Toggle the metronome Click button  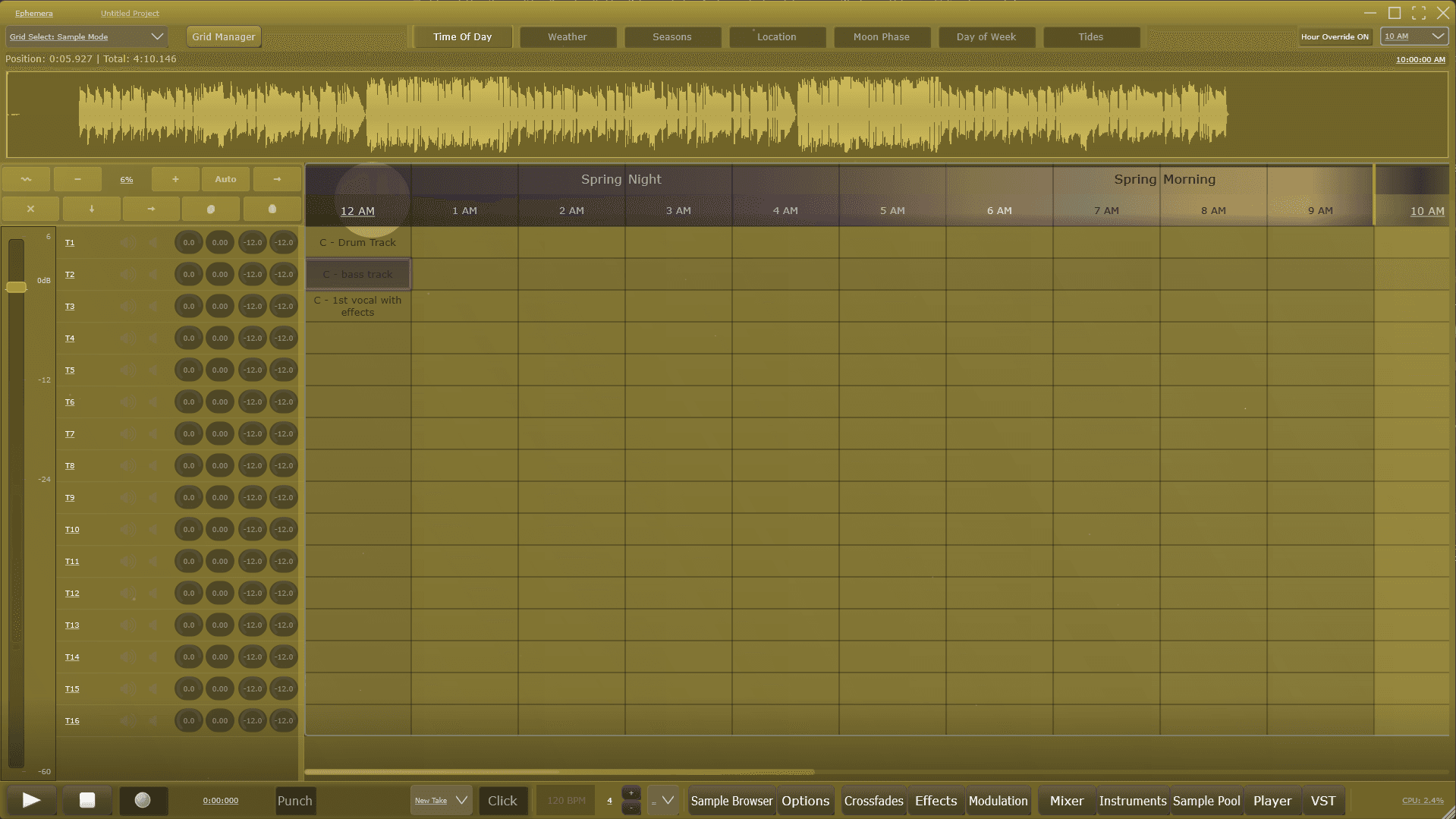(502, 801)
